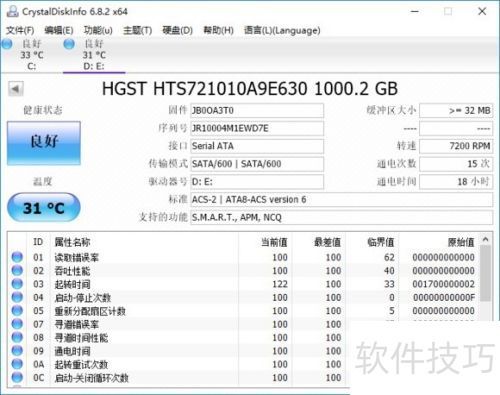Select the 启动-停止次数 attribute row
Viewport: 500px width, 395px height.
(243, 297)
